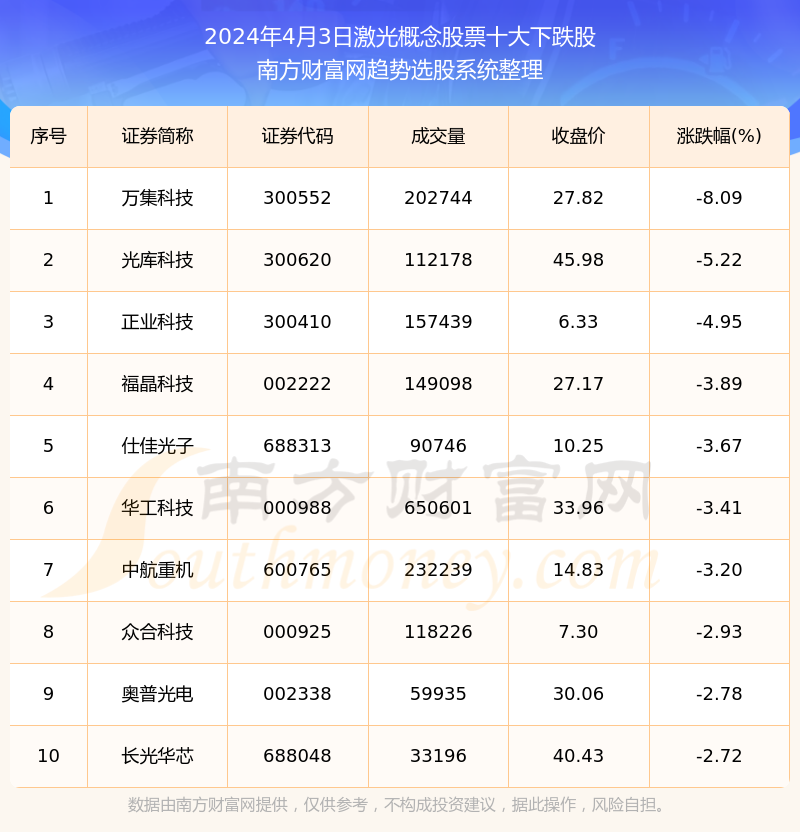The height and width of the screenshot is (832, 800).
Task: Click the 证券简称 column header
Action: click(x=157, y=136)
